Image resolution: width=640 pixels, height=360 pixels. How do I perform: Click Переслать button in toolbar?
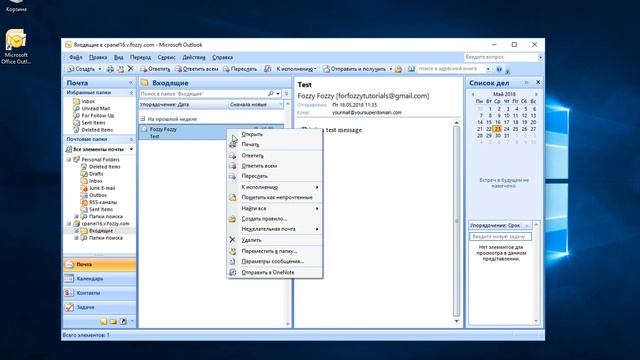(240, 69)
